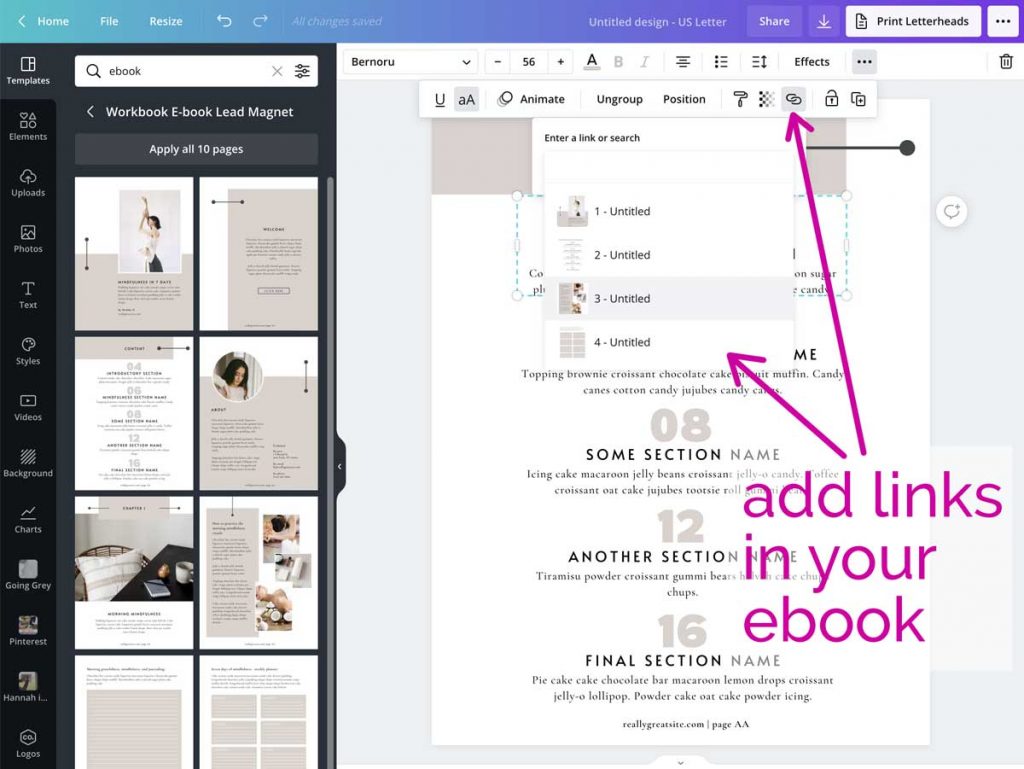Undo the last change

222,20
